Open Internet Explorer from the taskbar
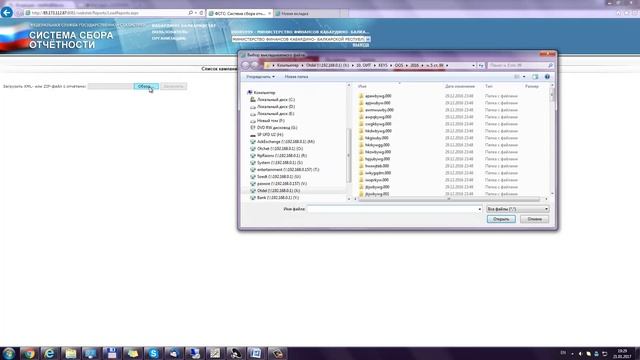The image size is (640, 360). pos(49,353)
